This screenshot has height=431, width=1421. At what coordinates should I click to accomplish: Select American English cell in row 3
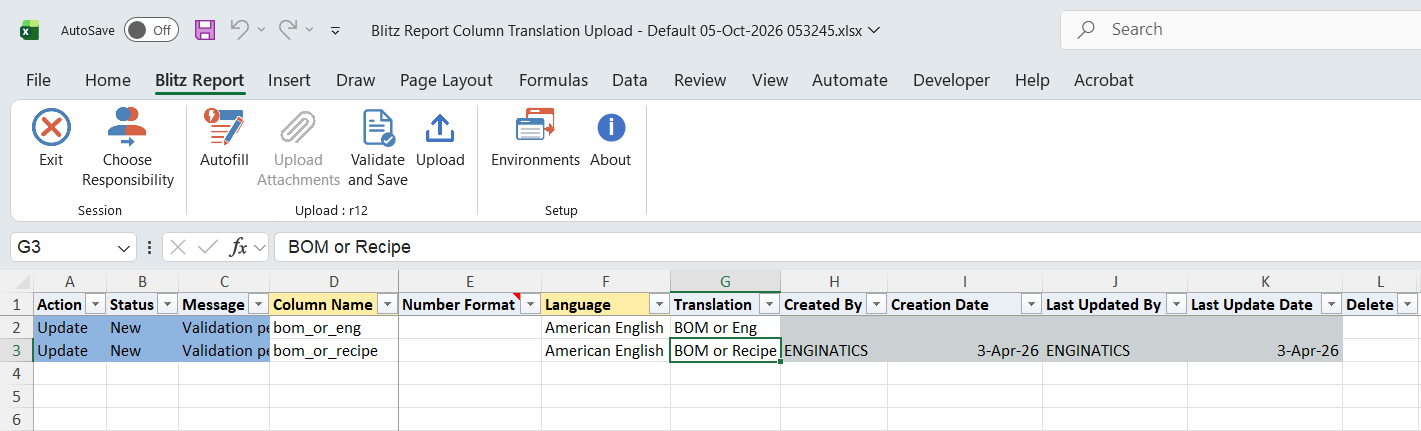point(606,350)
